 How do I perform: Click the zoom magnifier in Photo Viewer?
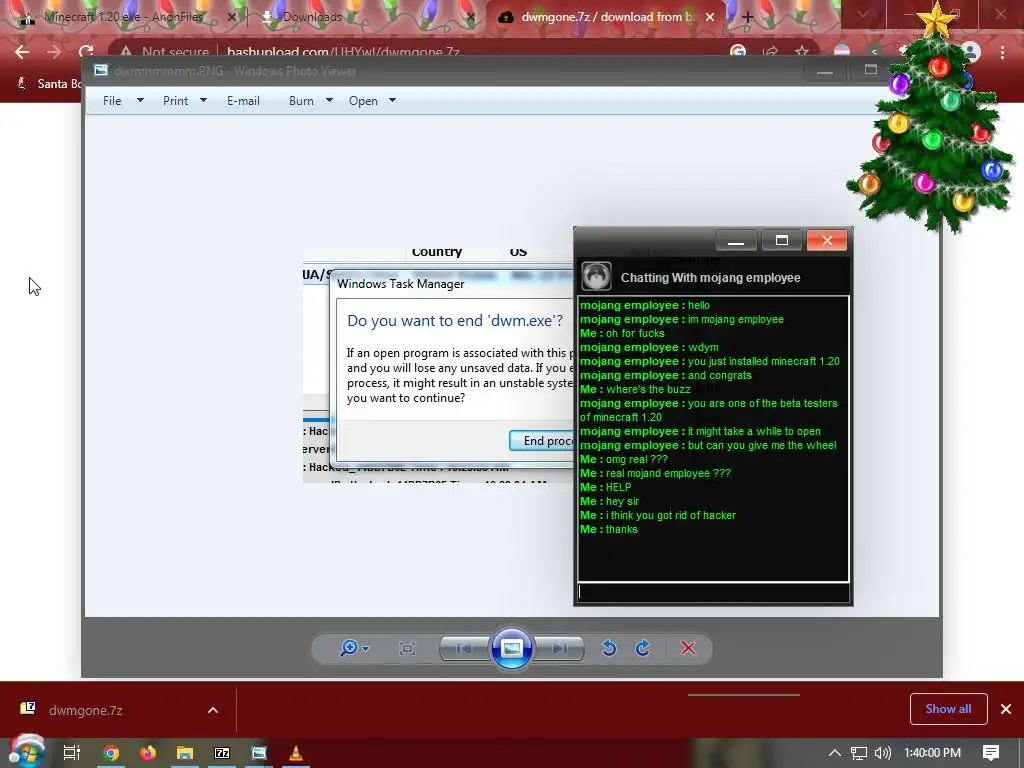click(349, 648)
